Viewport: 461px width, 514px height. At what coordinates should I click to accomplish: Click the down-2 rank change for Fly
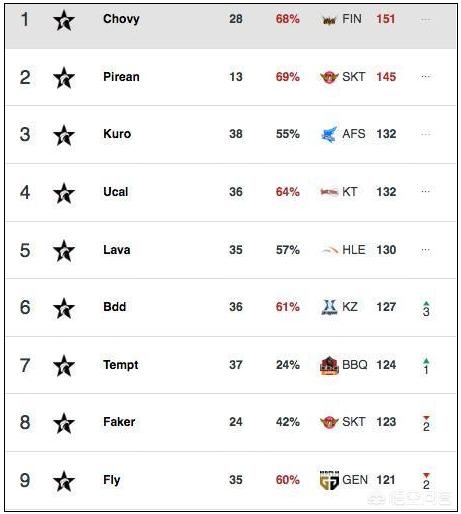[x=426, y=481]
